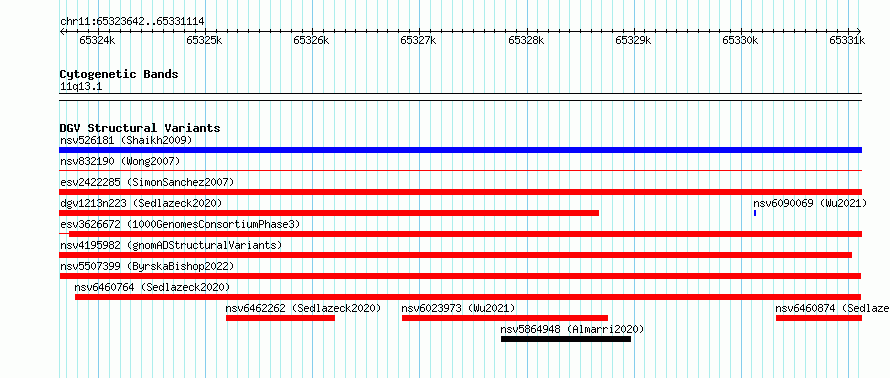Click the dgv1213n223 red variant bar
This screenshot has height=378, width=890.
[x=329, y=213]
